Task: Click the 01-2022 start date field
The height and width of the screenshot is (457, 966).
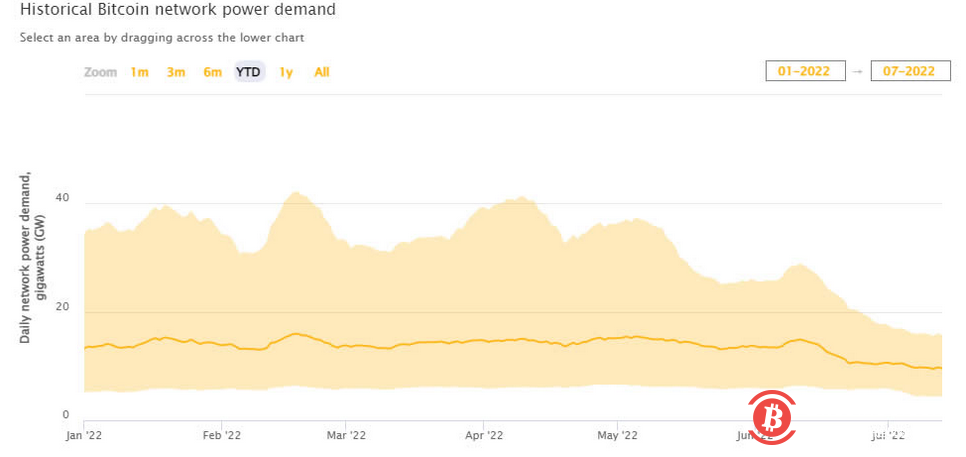Action: pos(805,71)
